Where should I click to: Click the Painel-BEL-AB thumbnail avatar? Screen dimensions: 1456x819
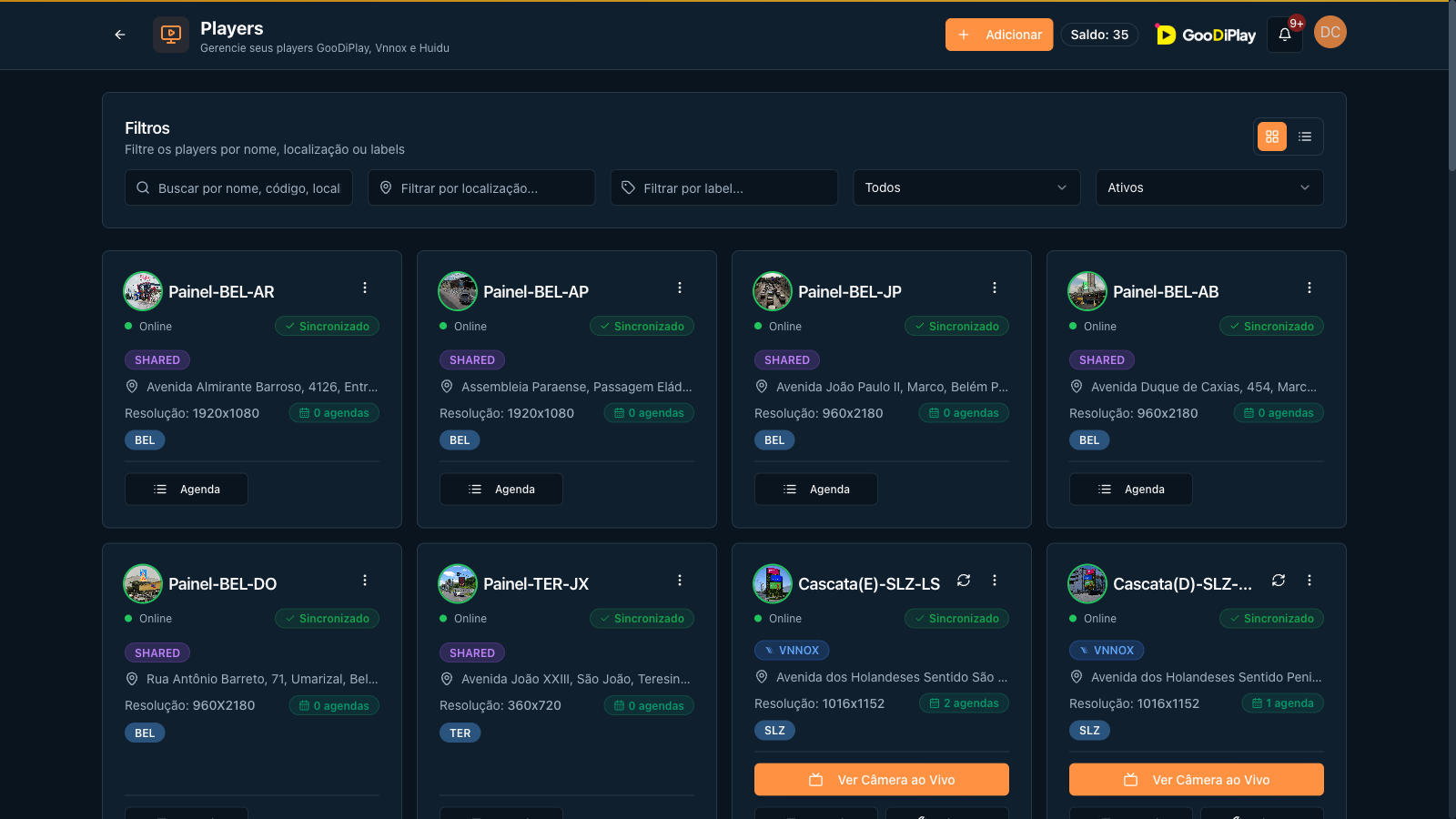[x=1087, y=291]
